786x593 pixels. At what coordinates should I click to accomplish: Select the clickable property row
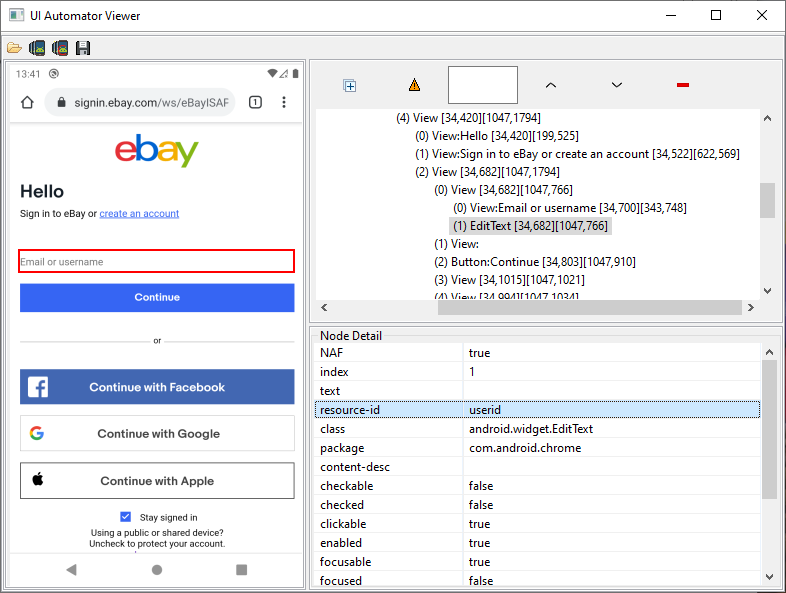pos(537,524)
